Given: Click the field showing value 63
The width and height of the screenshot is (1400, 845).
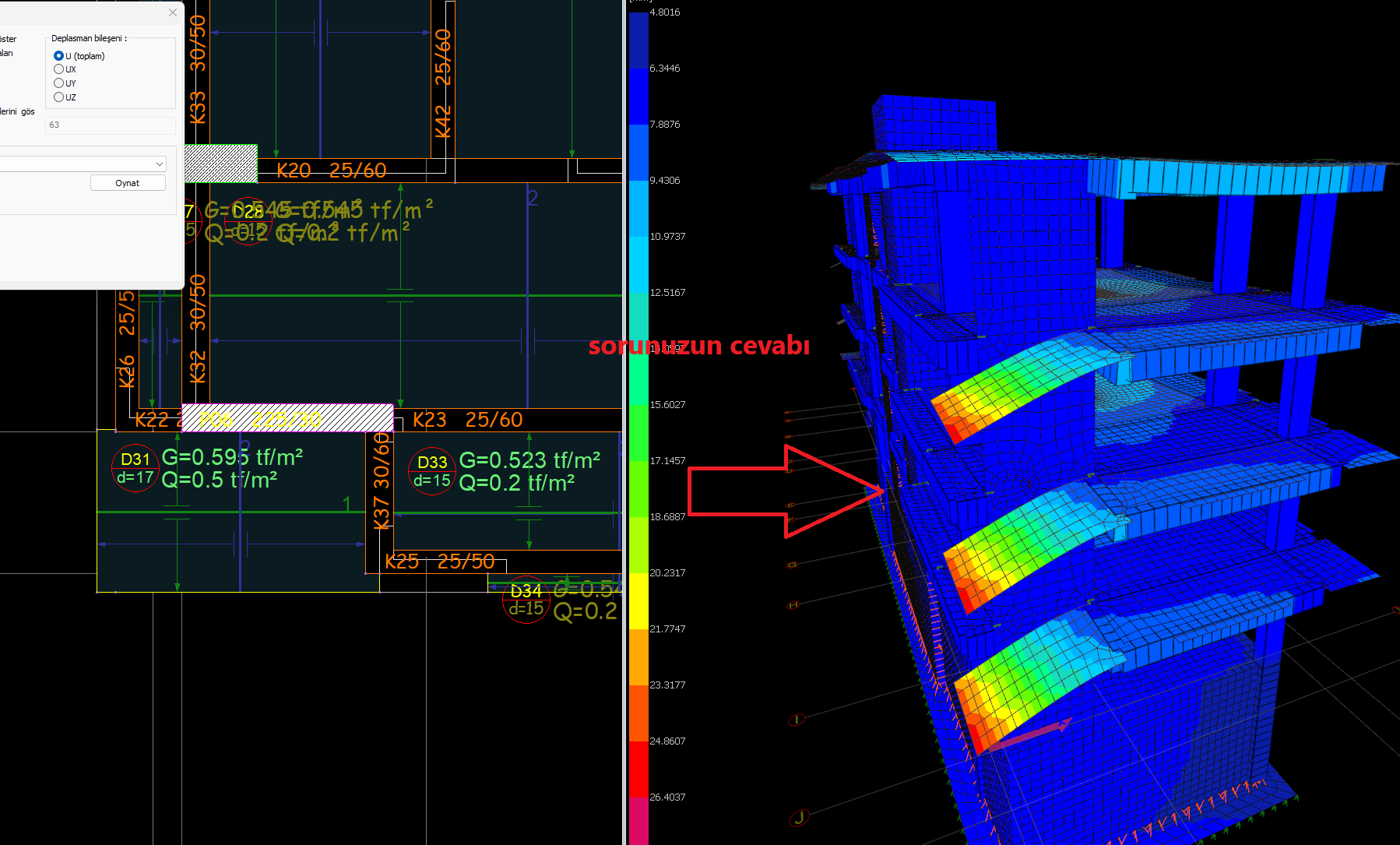Looking at the screenshot, I should point(109,125).
